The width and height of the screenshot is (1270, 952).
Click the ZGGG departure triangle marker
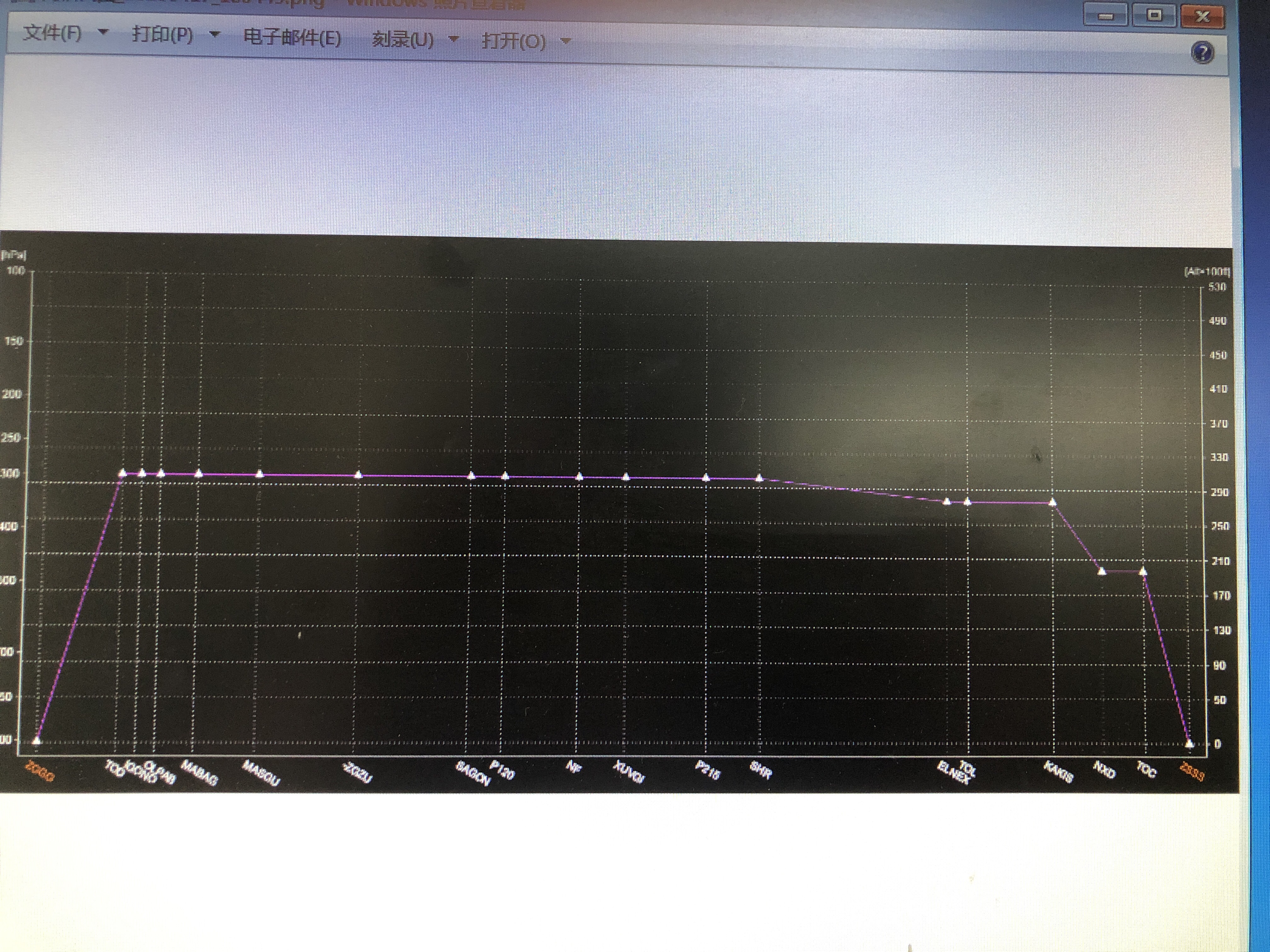pos(37,740)
